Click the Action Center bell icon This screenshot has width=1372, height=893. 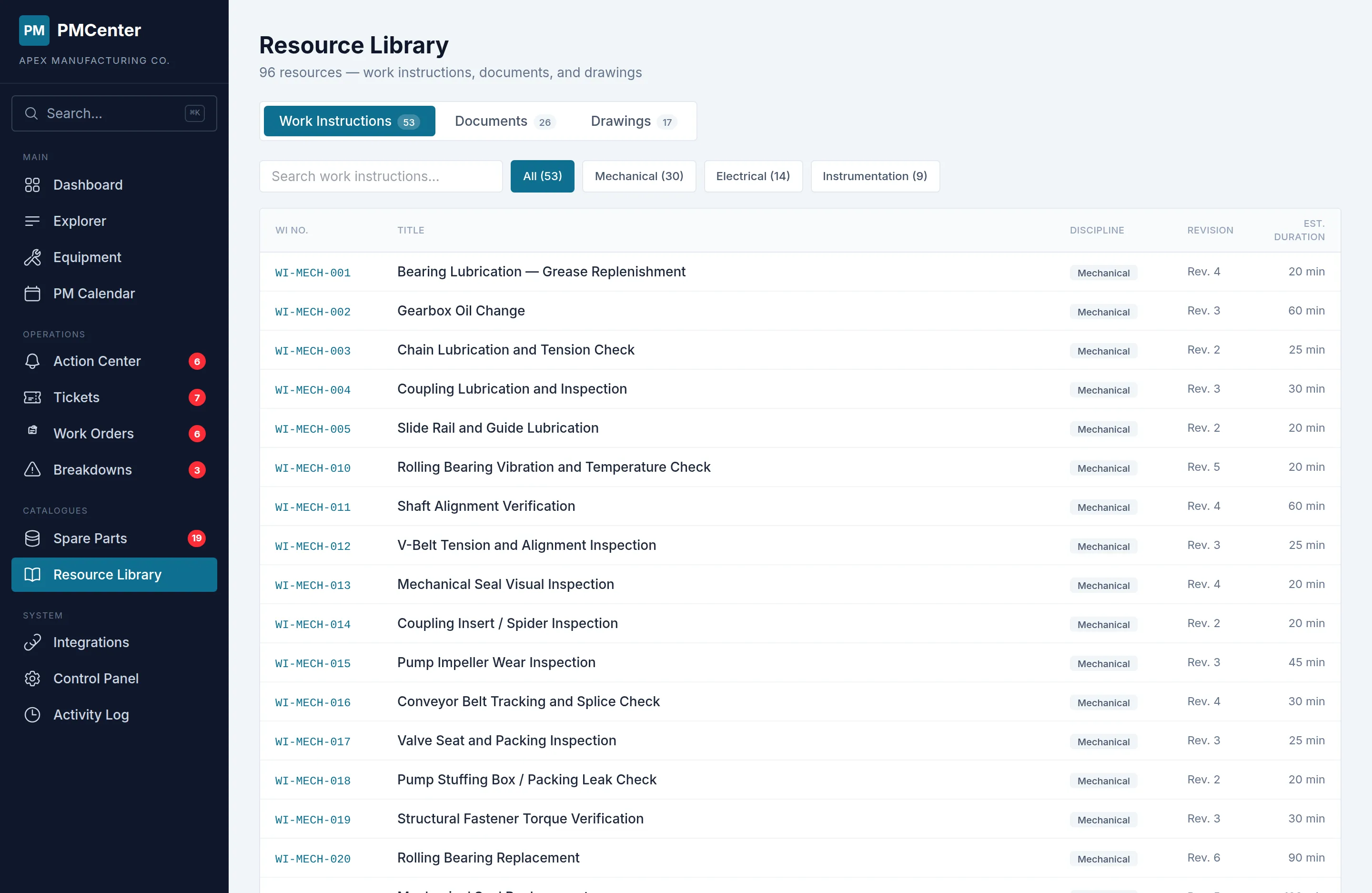coord(32,361)
